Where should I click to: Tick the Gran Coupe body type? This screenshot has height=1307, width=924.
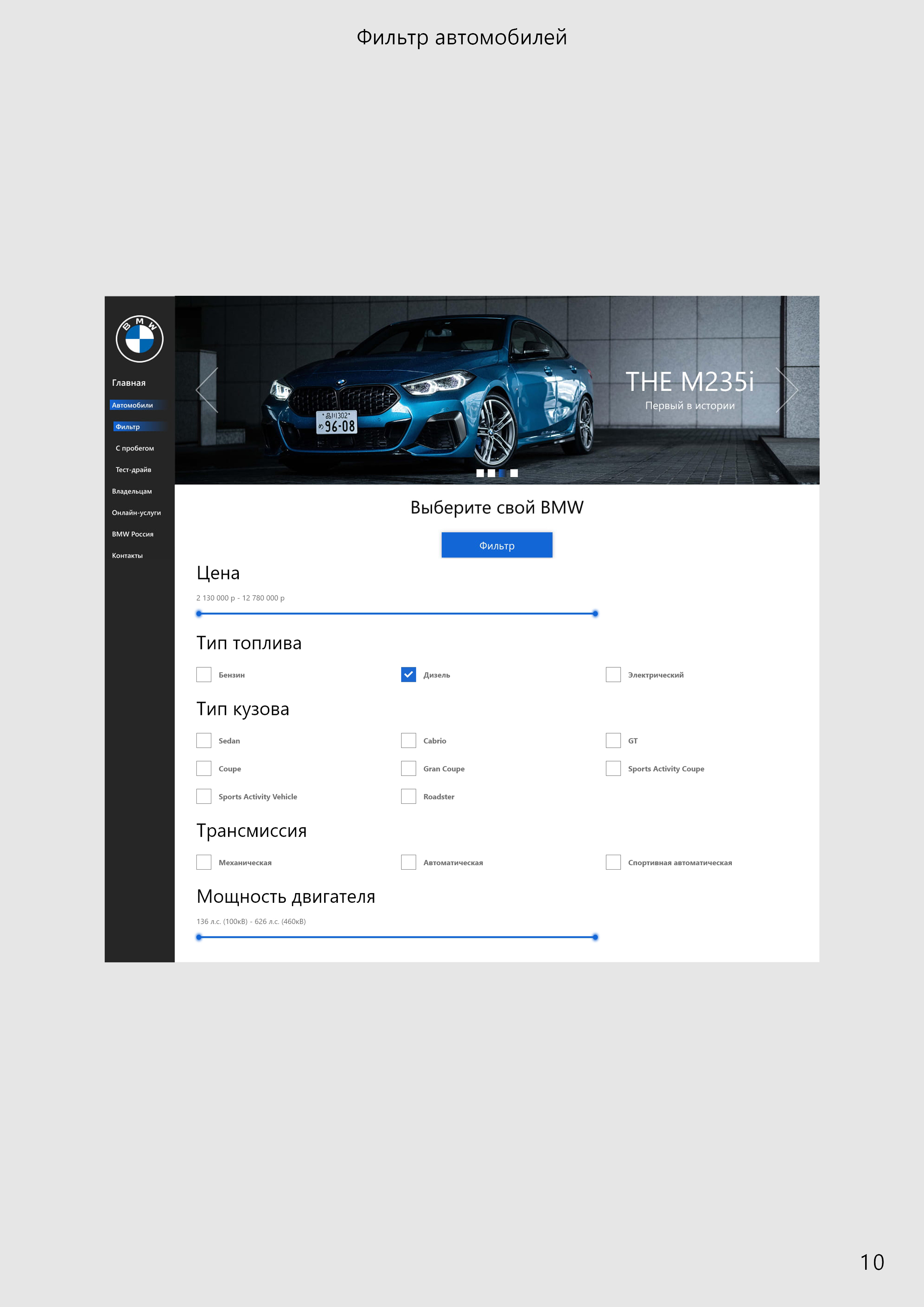click(409, 769)
